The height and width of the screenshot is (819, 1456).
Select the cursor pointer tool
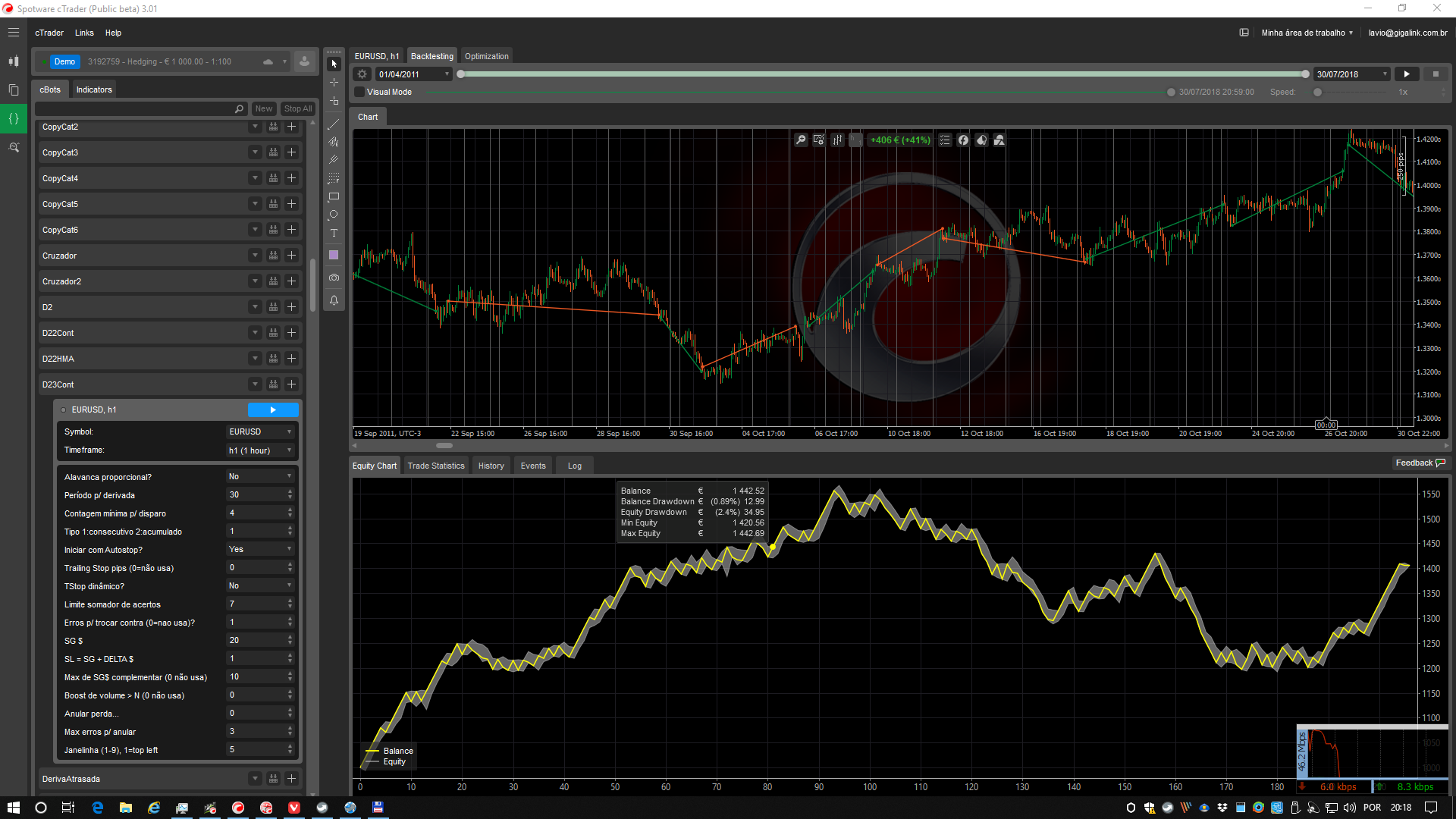pyautogui.click(x=334, y=64)
